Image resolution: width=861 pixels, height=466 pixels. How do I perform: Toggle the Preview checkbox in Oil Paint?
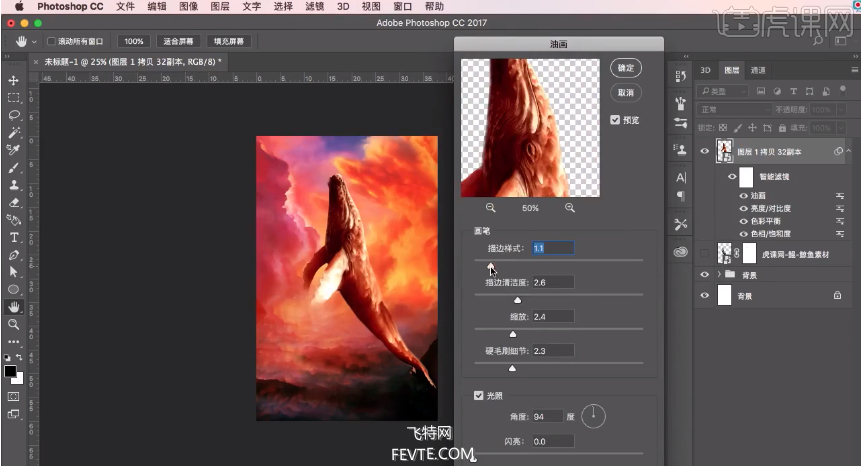point(615,120)
